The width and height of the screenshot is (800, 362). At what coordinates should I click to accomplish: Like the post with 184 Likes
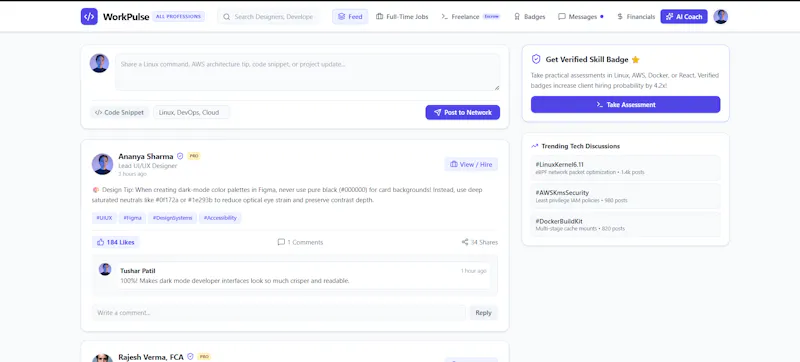pos(115,242)
